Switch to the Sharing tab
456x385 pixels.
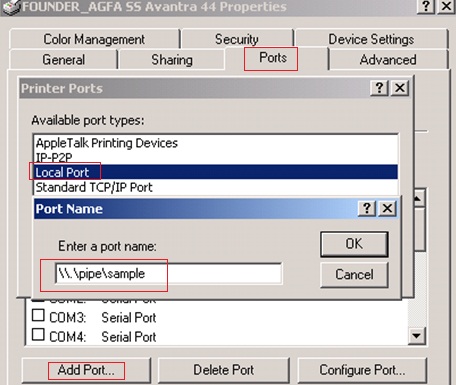tap(172, 60)
